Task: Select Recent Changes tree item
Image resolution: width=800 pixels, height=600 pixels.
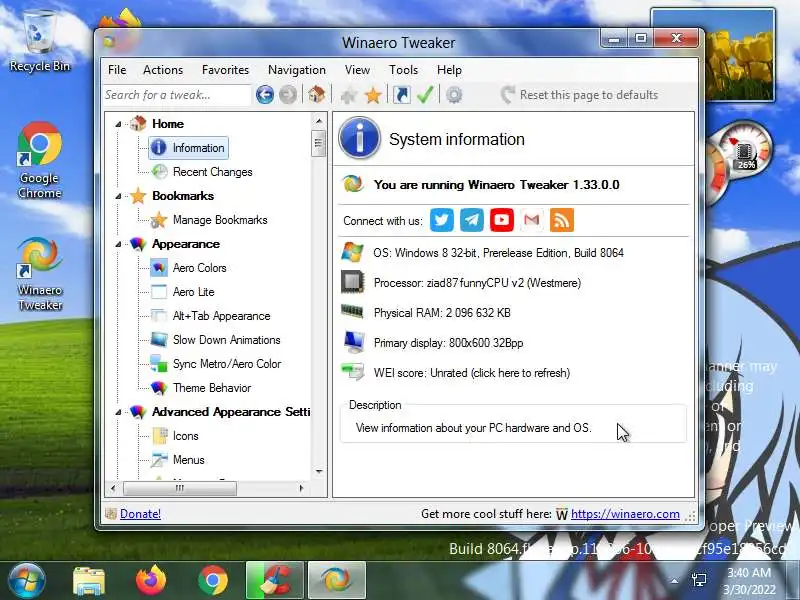Action: [203, 172]
